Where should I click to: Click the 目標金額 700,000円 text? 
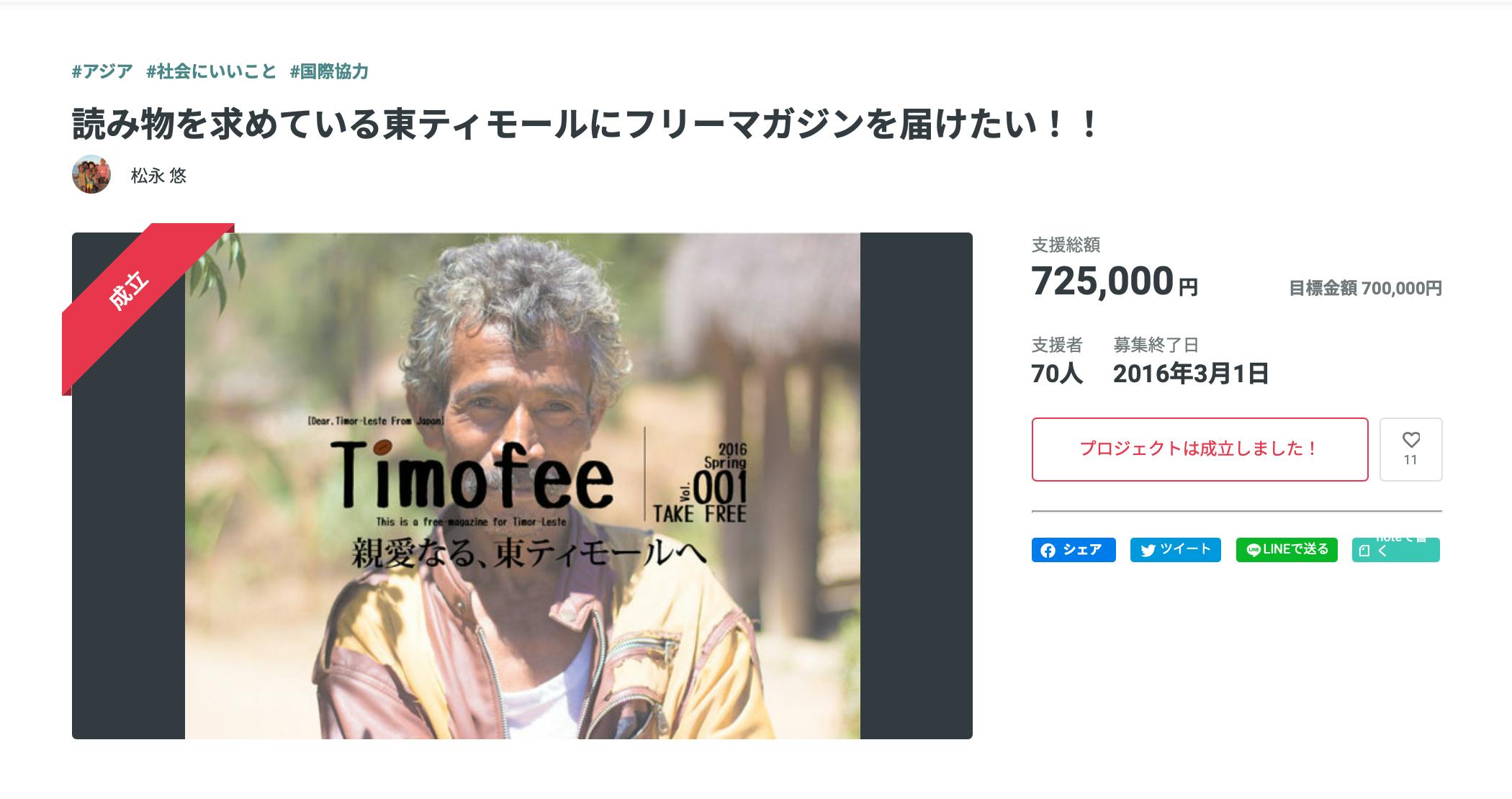click(x=1365, y=289)
